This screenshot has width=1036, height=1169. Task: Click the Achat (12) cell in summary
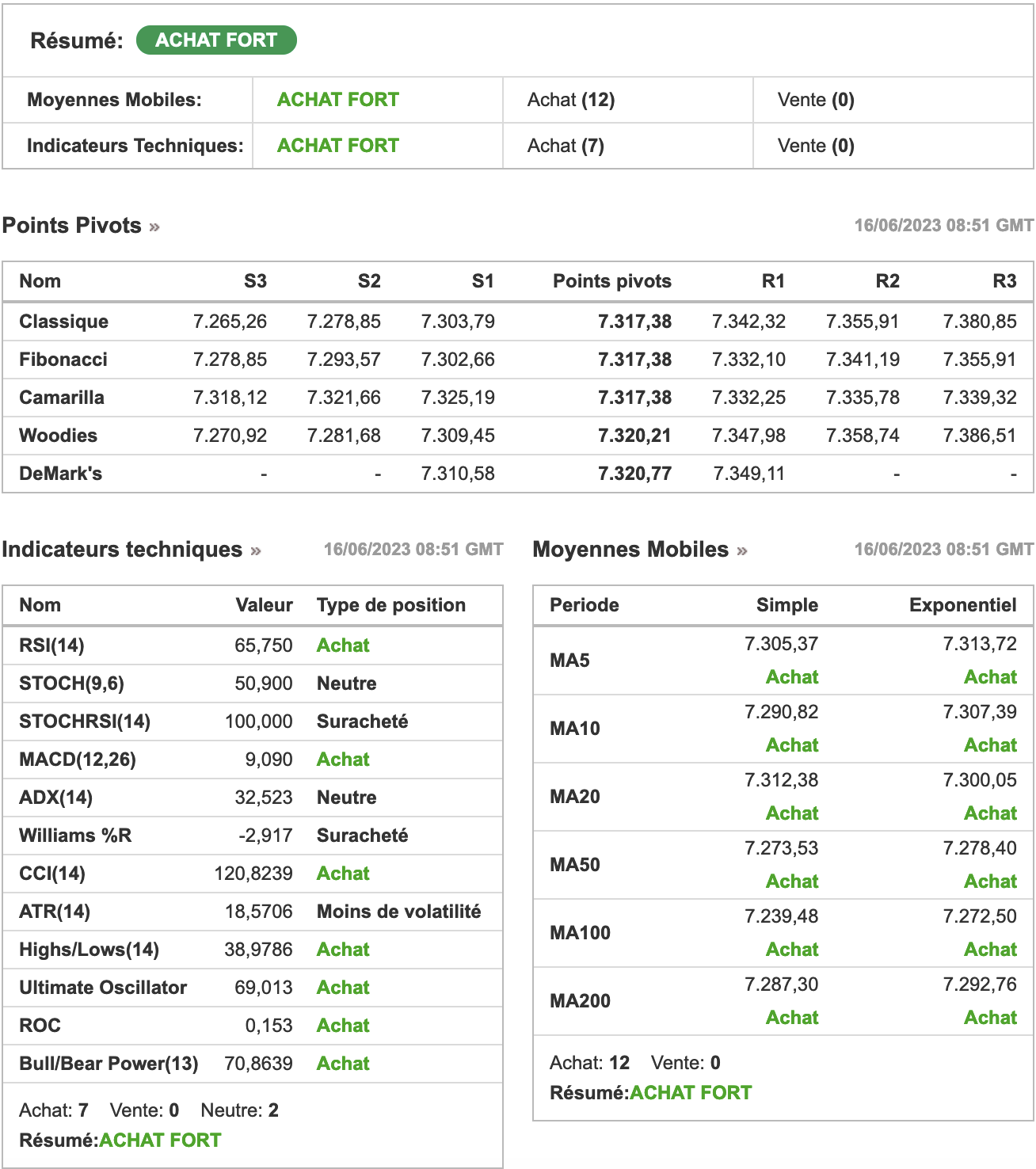(x=571, y=100)
